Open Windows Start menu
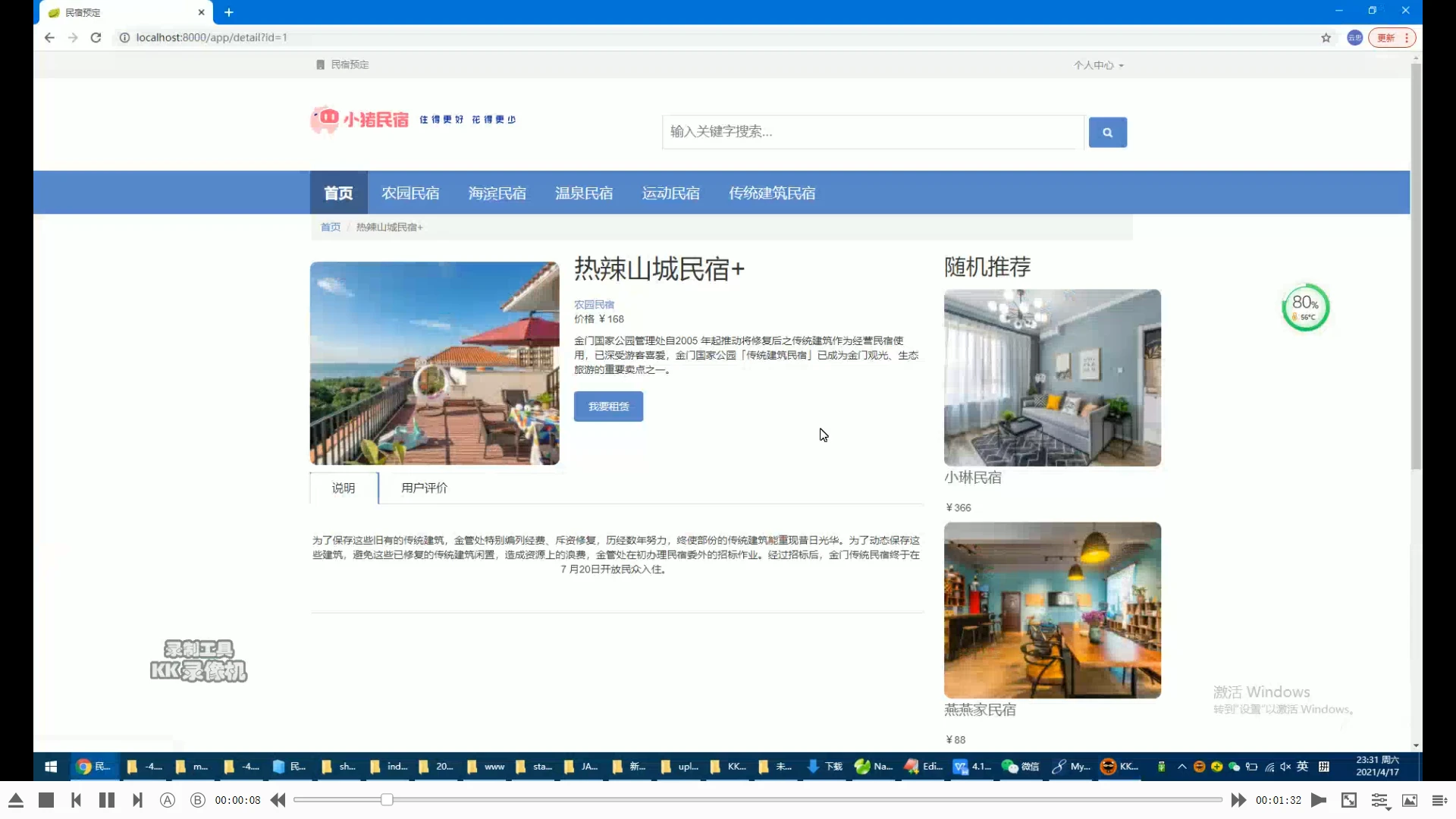 tap(51, 767)
